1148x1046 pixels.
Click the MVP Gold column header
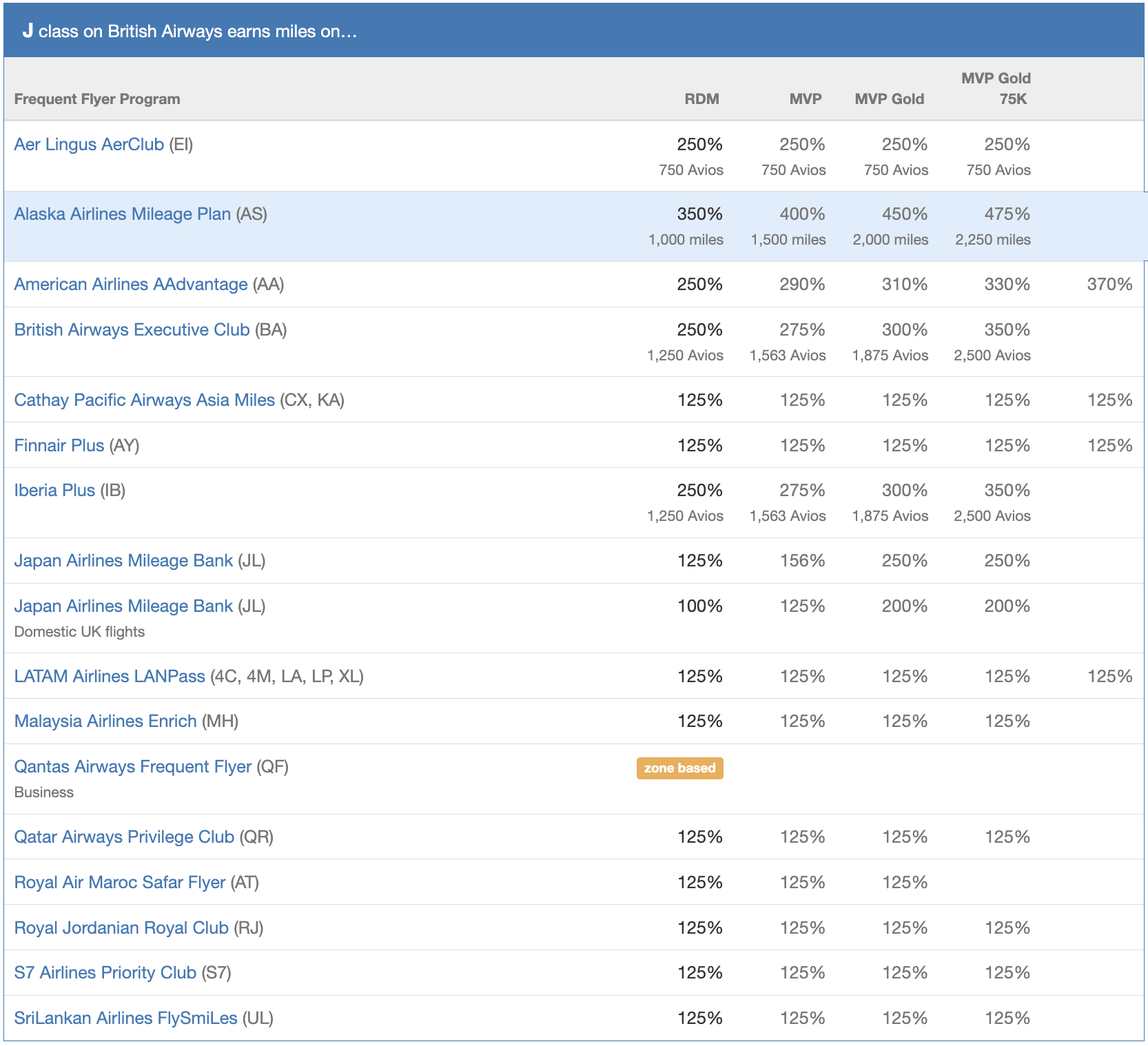[x=890, y=99]
